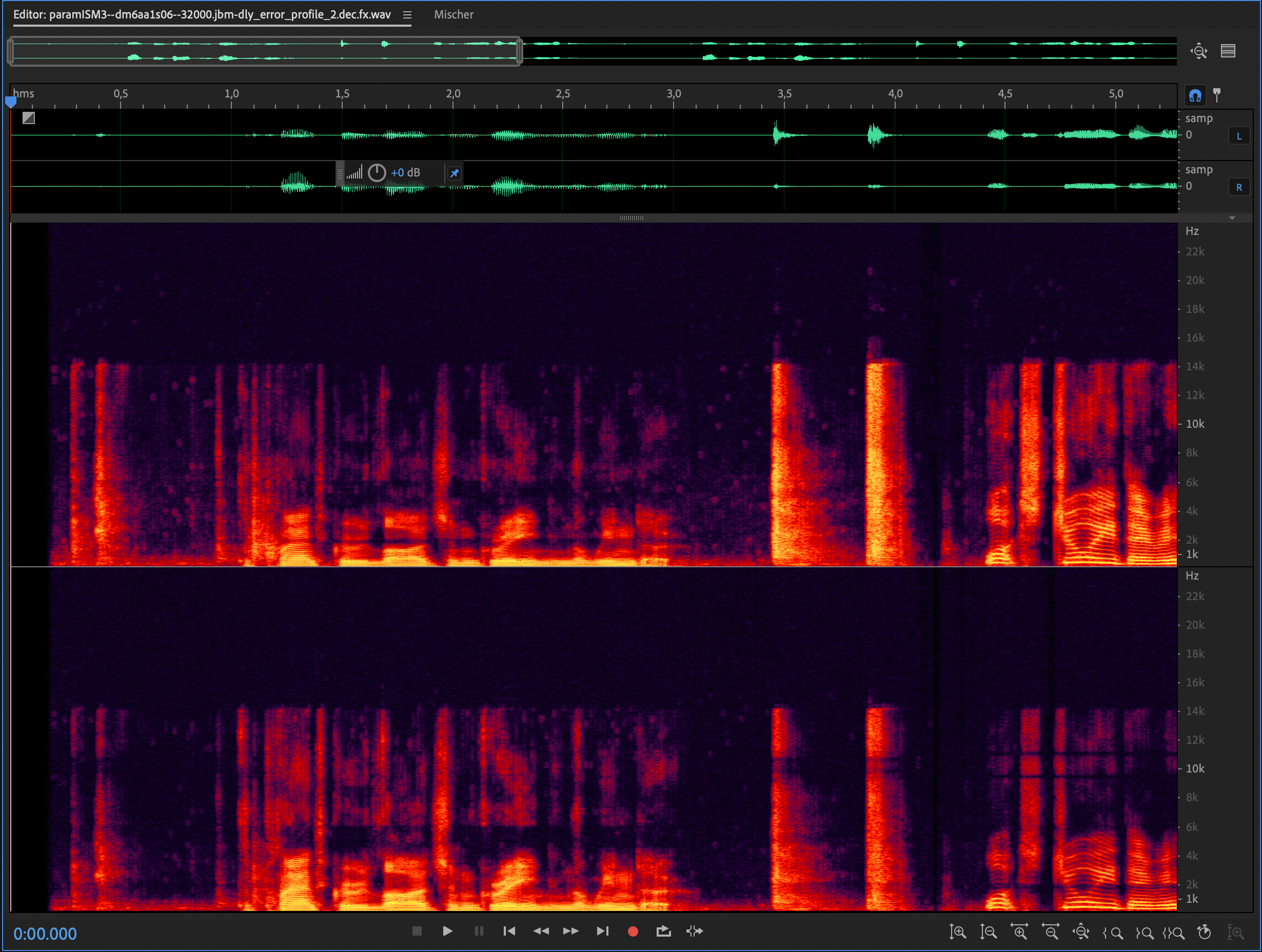Select the Editor tab with wav filename
Viewport: 1262px width, 952px height.
[x=202, y=15]
